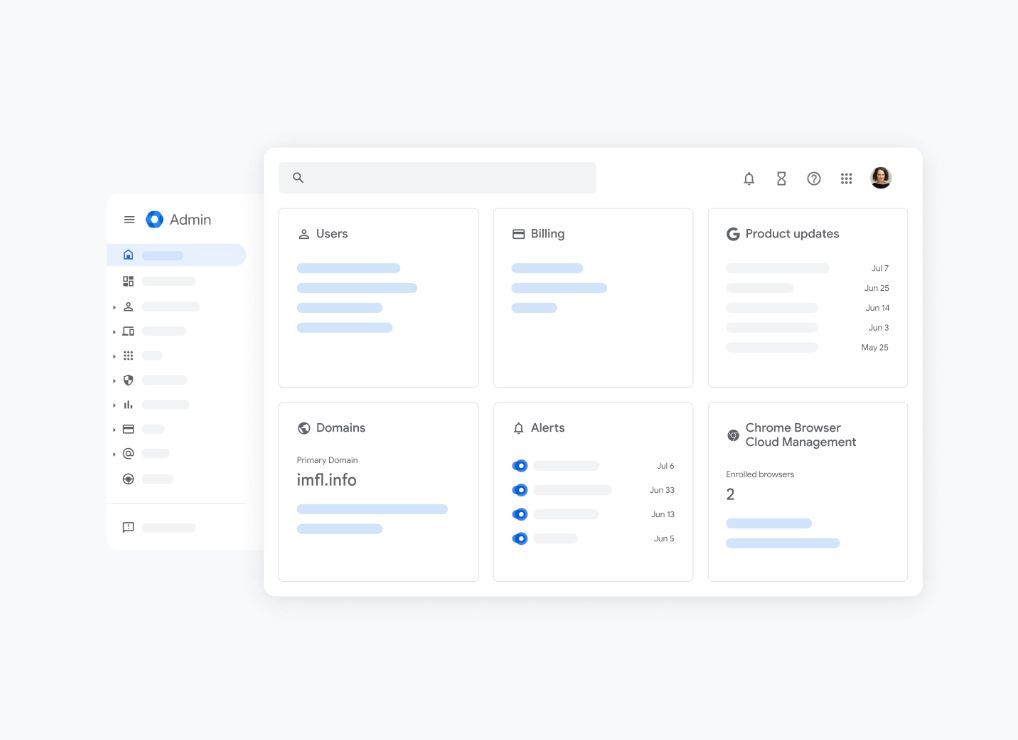
Task: Open the Jun 3 product update
Action: pos(807,328)
